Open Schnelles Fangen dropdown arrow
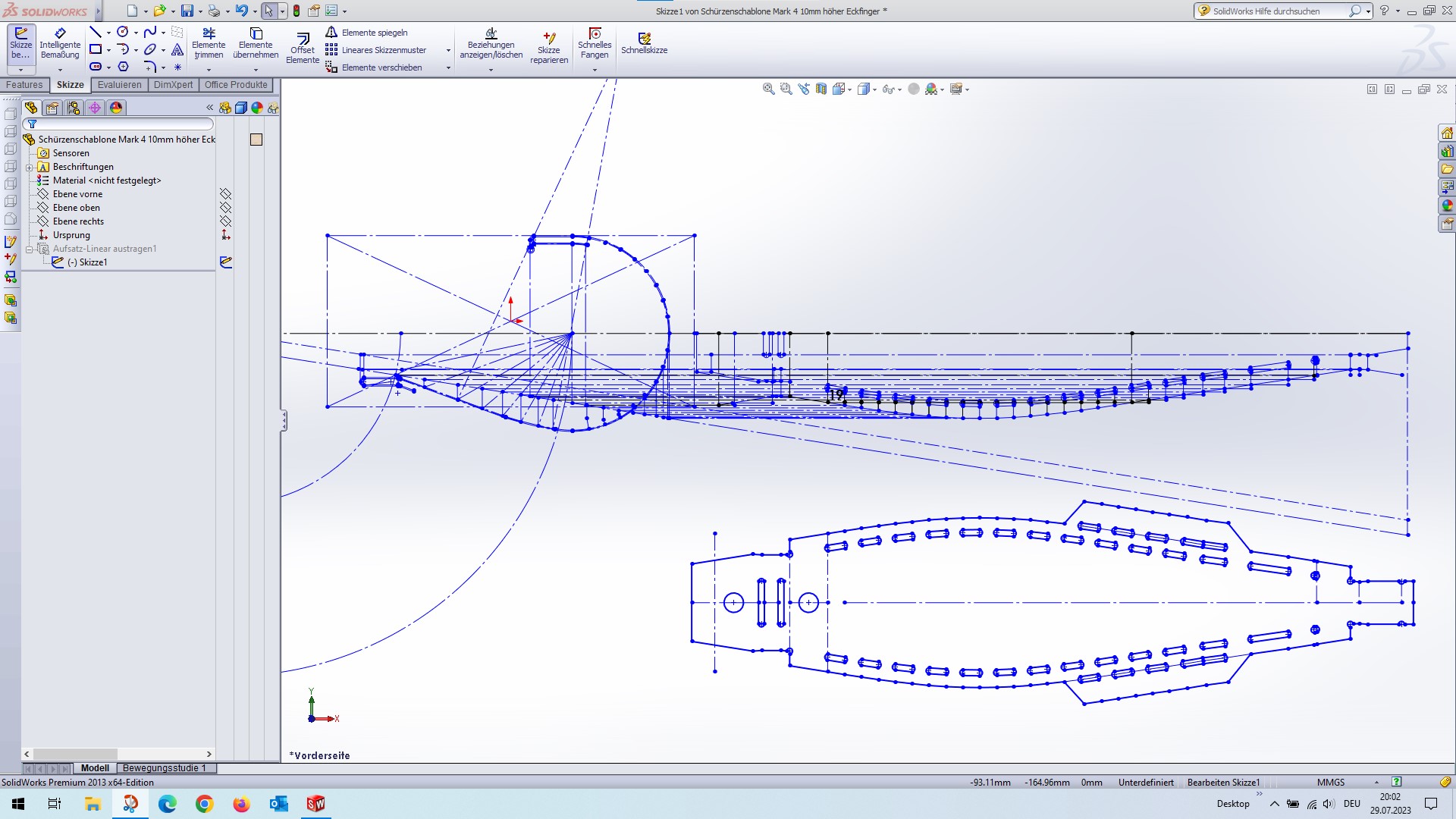Screen dimensions: 1456x819 [595, 70]
